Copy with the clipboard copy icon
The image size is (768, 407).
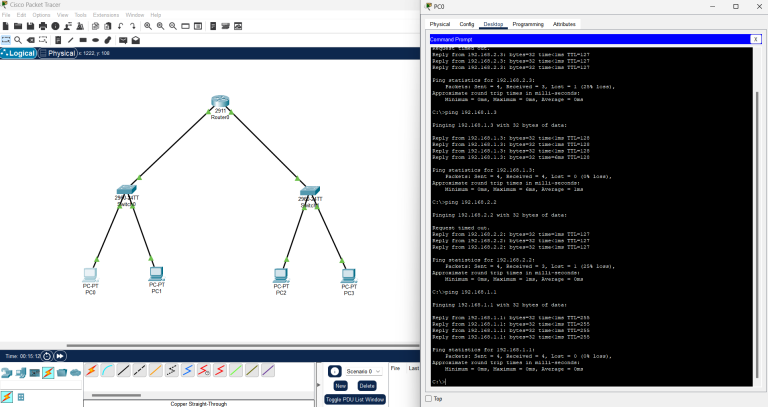96,26
